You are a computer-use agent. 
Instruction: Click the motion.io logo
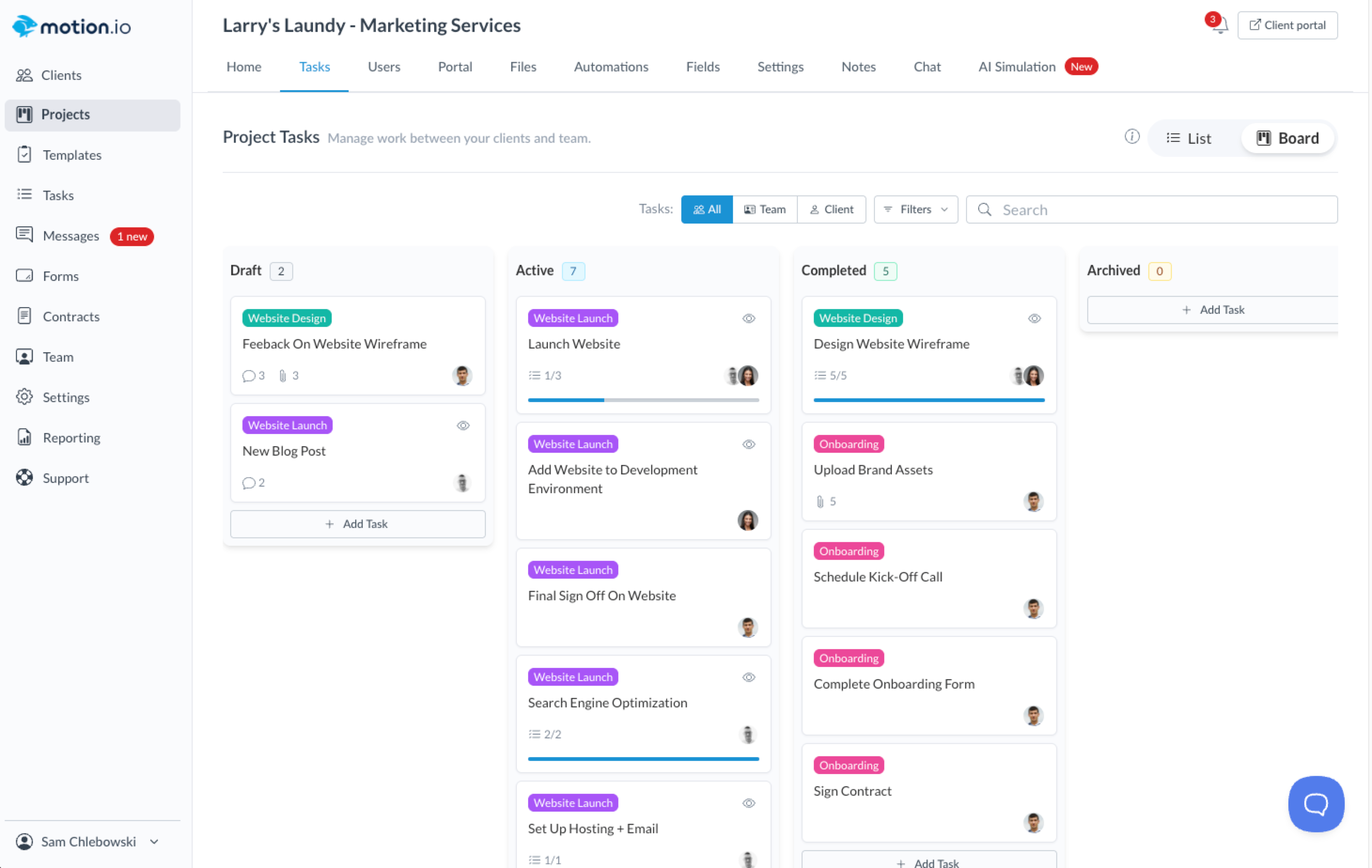[x=72, y=26]
